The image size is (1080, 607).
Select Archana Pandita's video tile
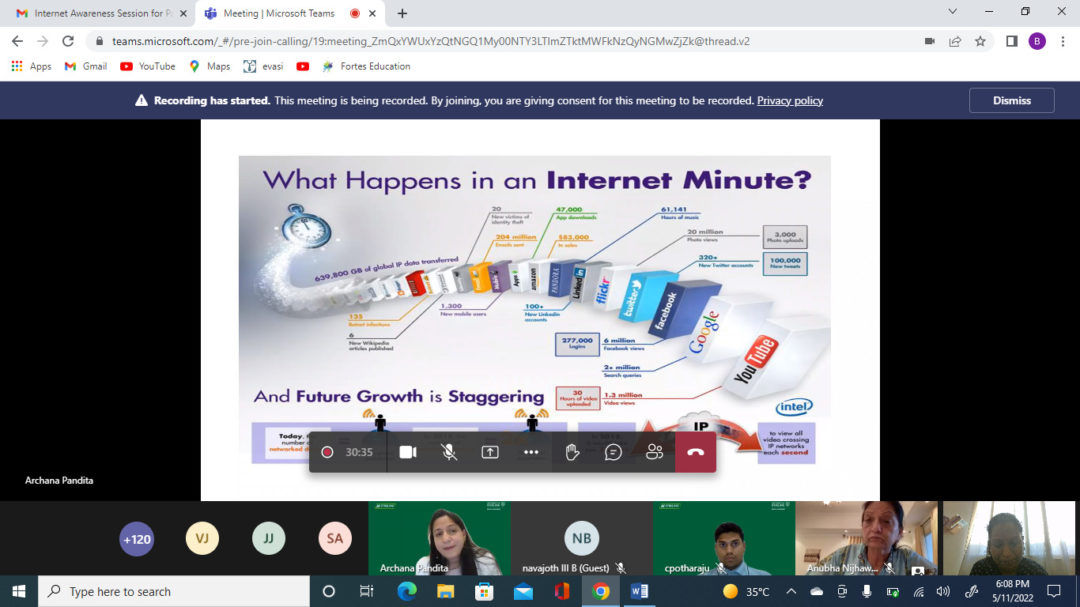pyautogui.click(x=439, y=538)
